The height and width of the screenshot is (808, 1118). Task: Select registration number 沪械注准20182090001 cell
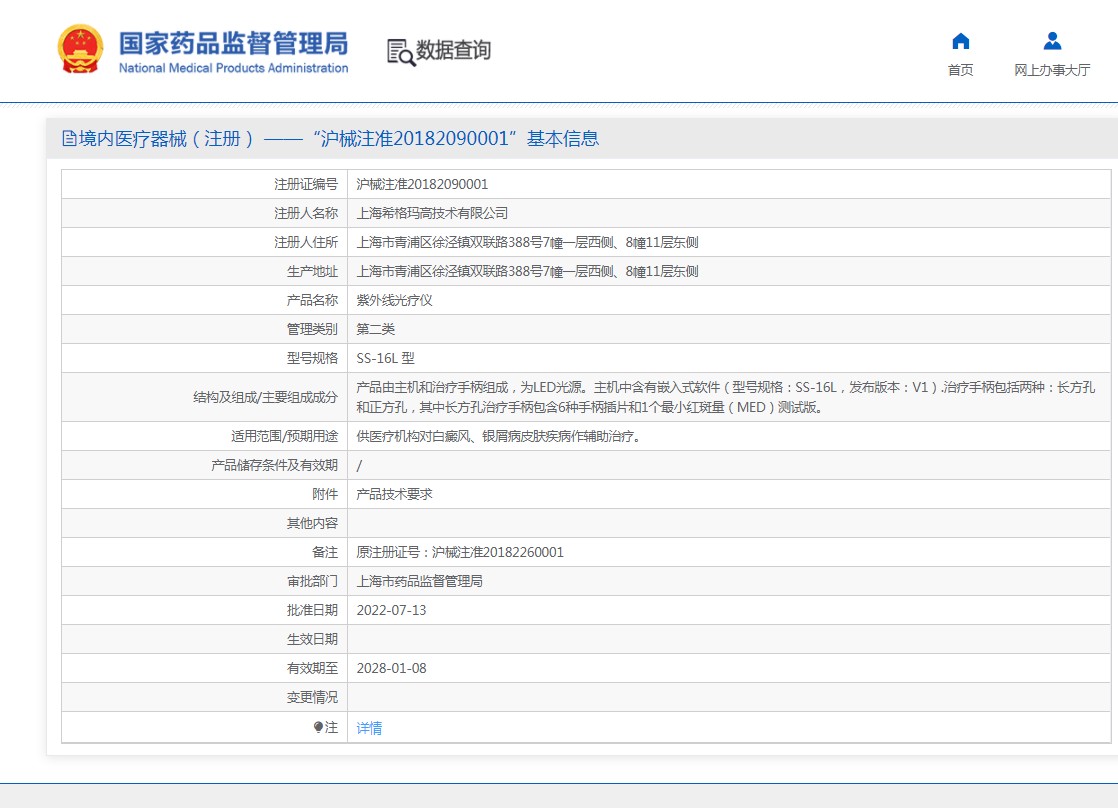pyautogui.click(x=422, y=185)
